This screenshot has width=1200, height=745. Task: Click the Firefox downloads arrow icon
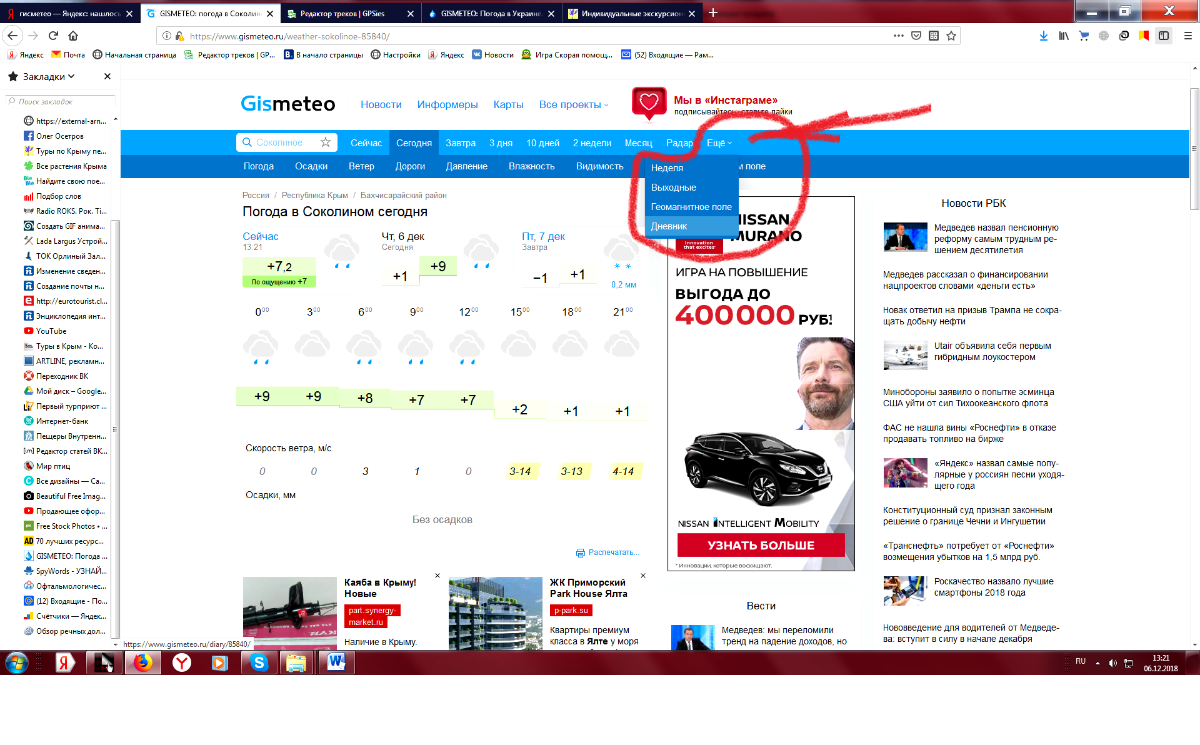pos(1043,35)
